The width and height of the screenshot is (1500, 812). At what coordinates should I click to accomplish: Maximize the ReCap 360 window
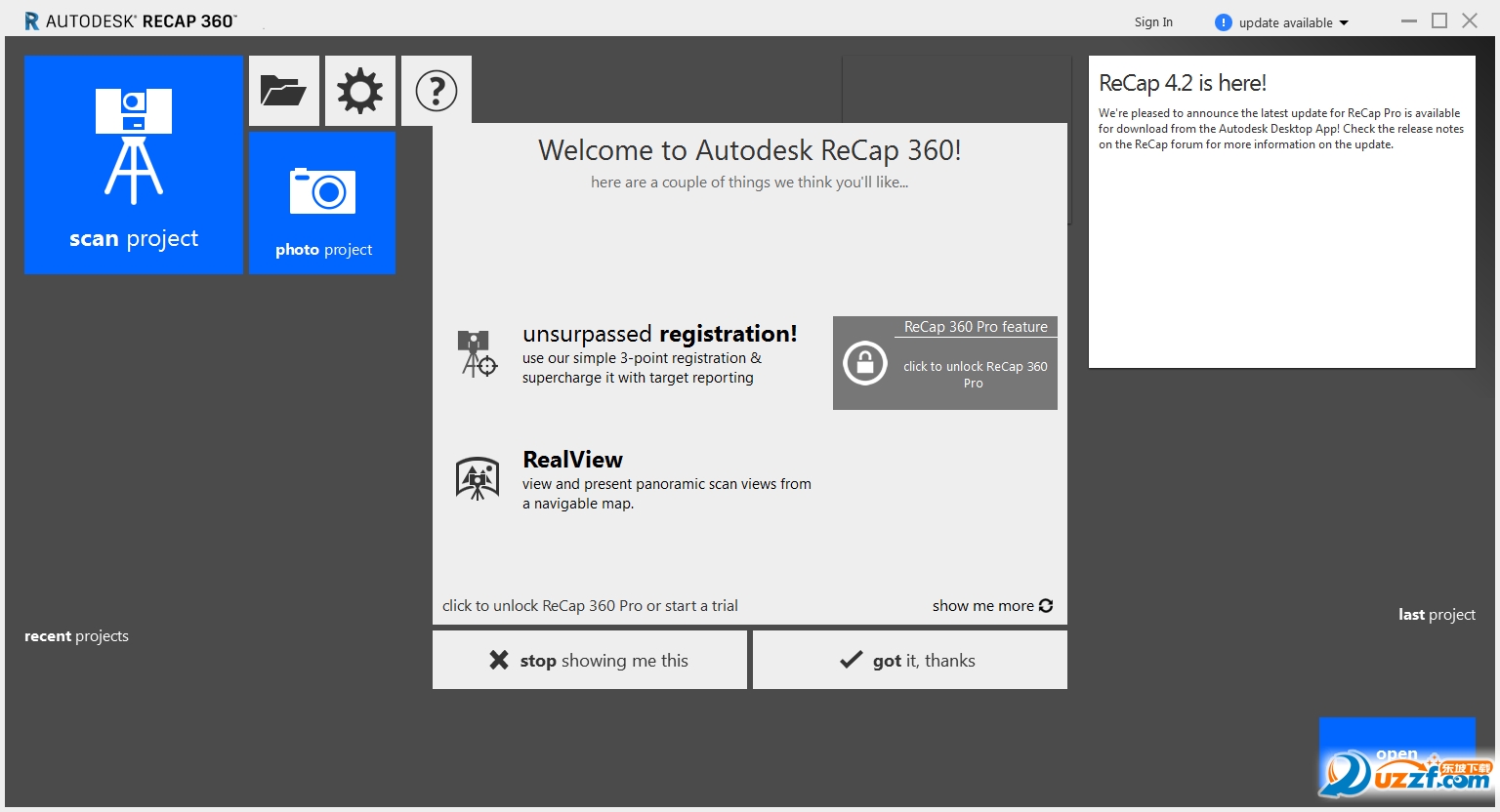(1439, 20)
